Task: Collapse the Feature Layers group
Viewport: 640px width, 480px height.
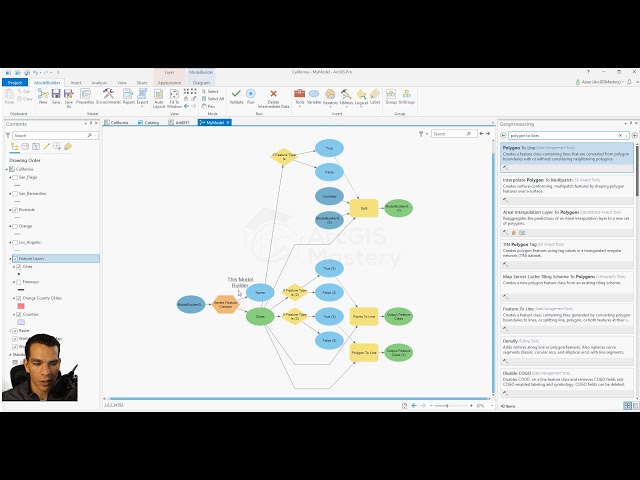Action: [10, 259]
